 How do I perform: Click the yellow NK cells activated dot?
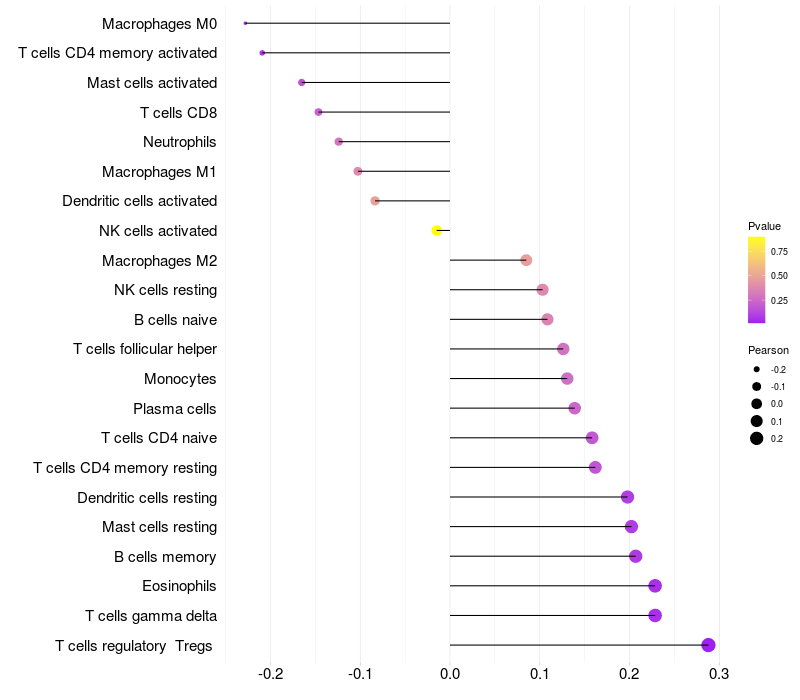[436, 231]
